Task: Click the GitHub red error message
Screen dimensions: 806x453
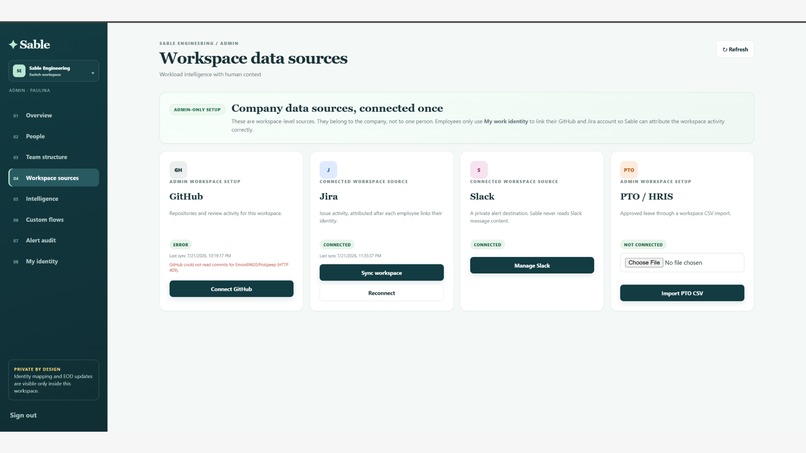Action: click(x=229, y=267)
